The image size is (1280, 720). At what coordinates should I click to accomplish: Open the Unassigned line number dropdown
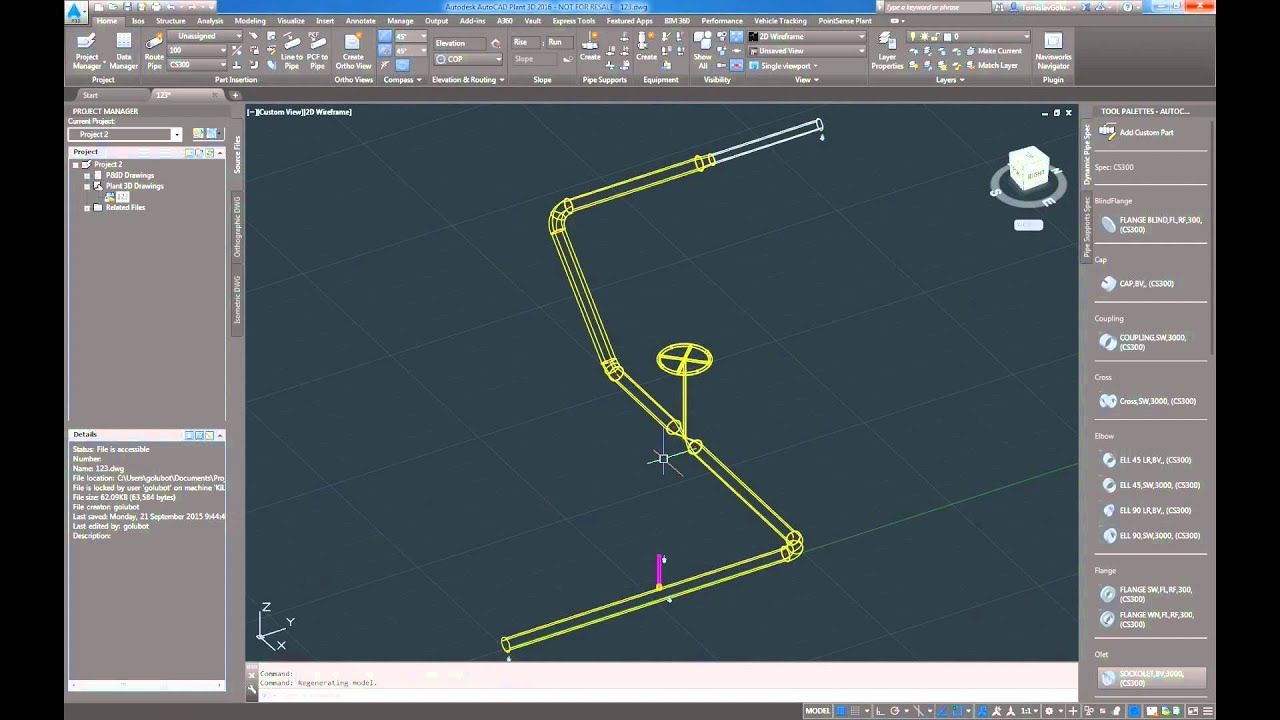click(205, 36)
